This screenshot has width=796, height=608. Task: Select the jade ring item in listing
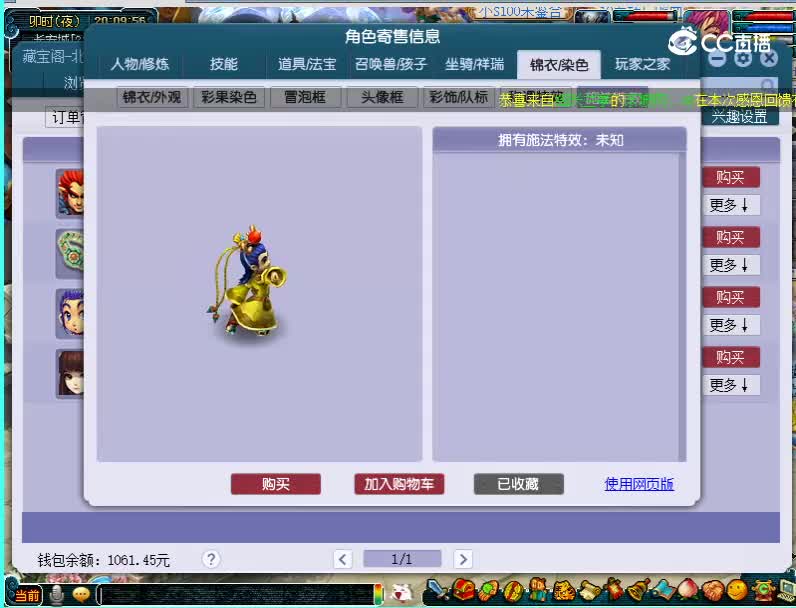[x=70, y=253]
